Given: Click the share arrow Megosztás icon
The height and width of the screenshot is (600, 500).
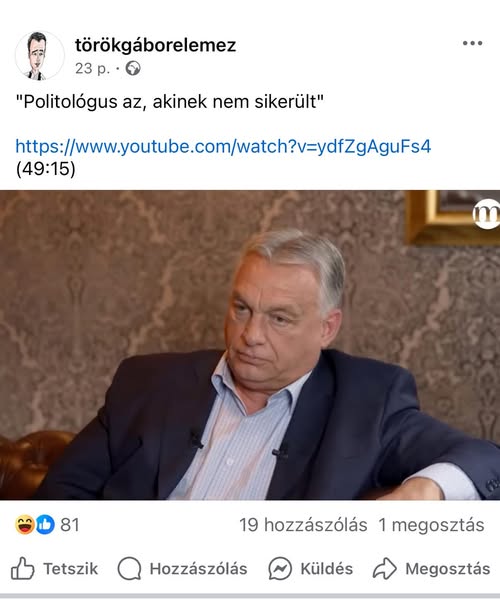Looking at the screenshot, I should [x=384, y=569].
